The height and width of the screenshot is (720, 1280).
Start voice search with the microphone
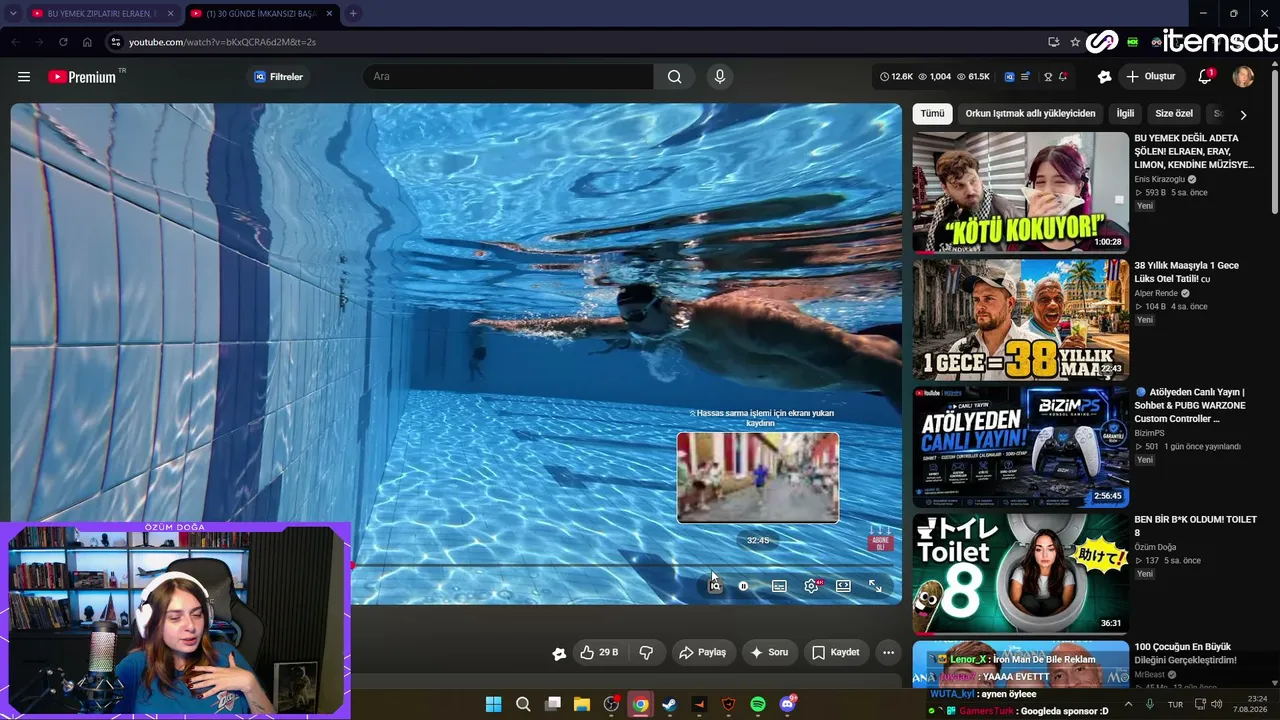click(x=719, y=77)
